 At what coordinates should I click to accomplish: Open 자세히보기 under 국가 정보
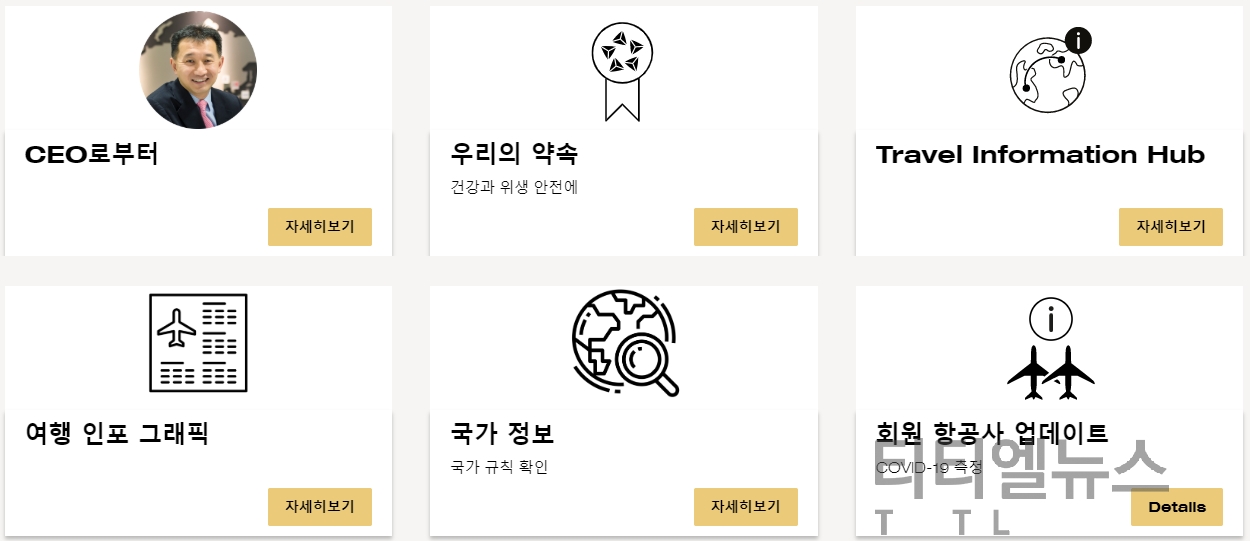(x=746, y=507)
